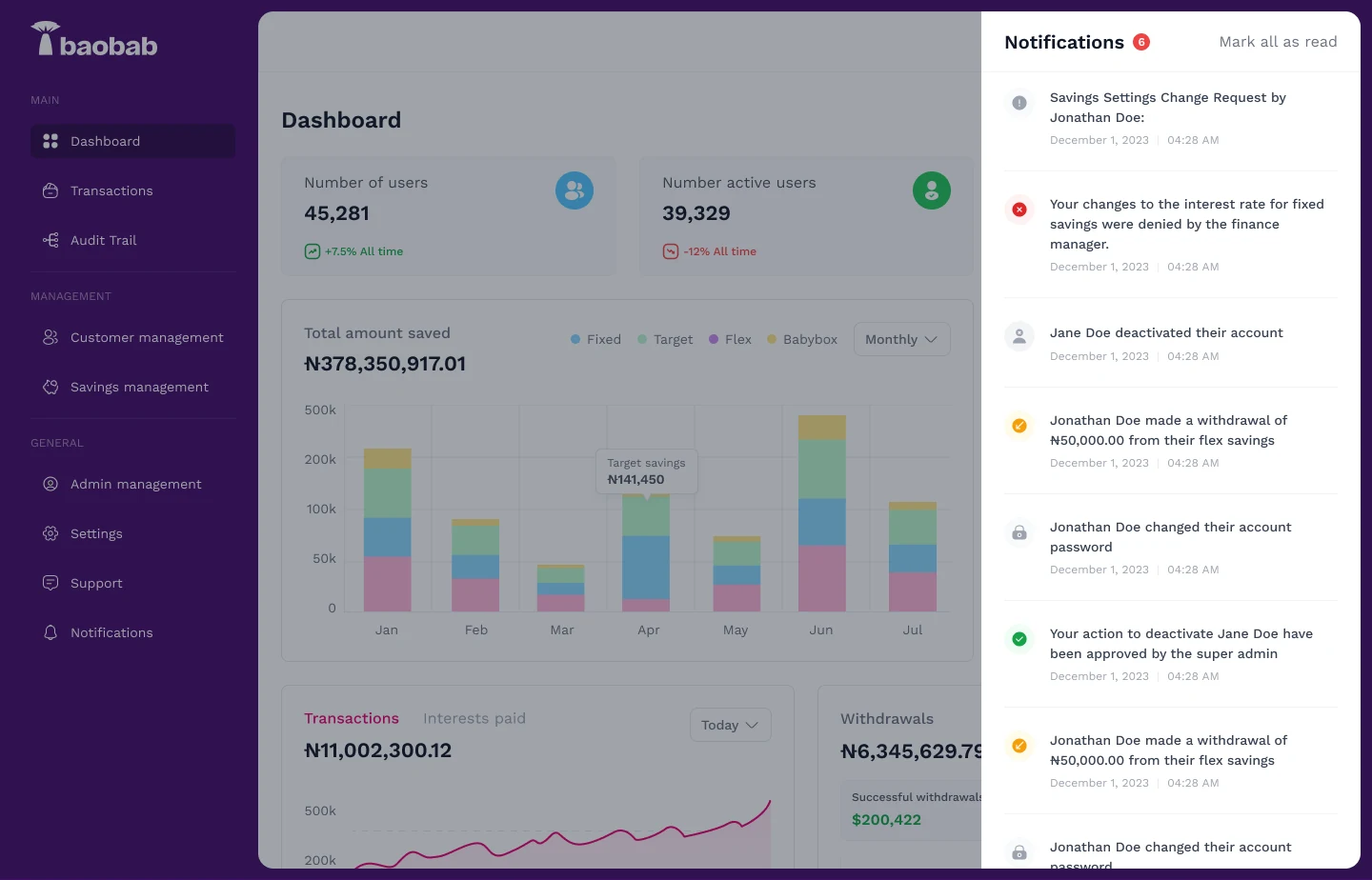Click the blue users icon on Number of users card
Screen dimensions: 1372x880
tap(575, 190)
